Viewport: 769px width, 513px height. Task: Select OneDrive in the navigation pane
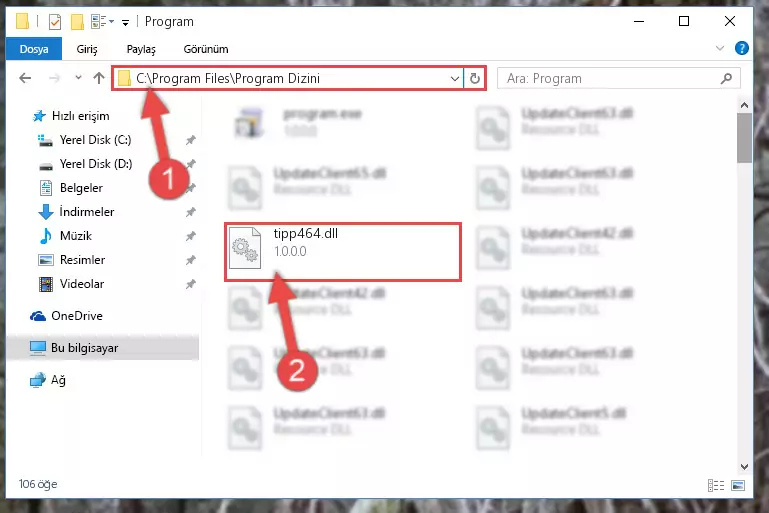[x=77, y=316]
